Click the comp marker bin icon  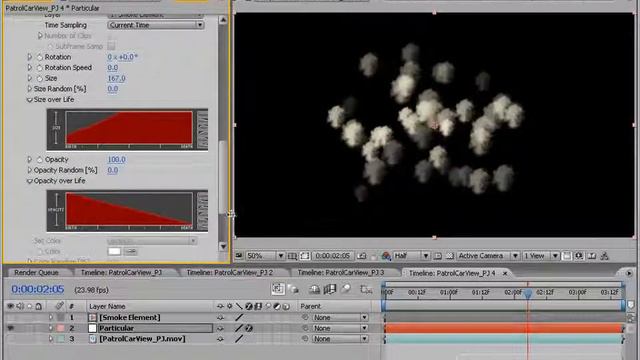coord(631,305)
